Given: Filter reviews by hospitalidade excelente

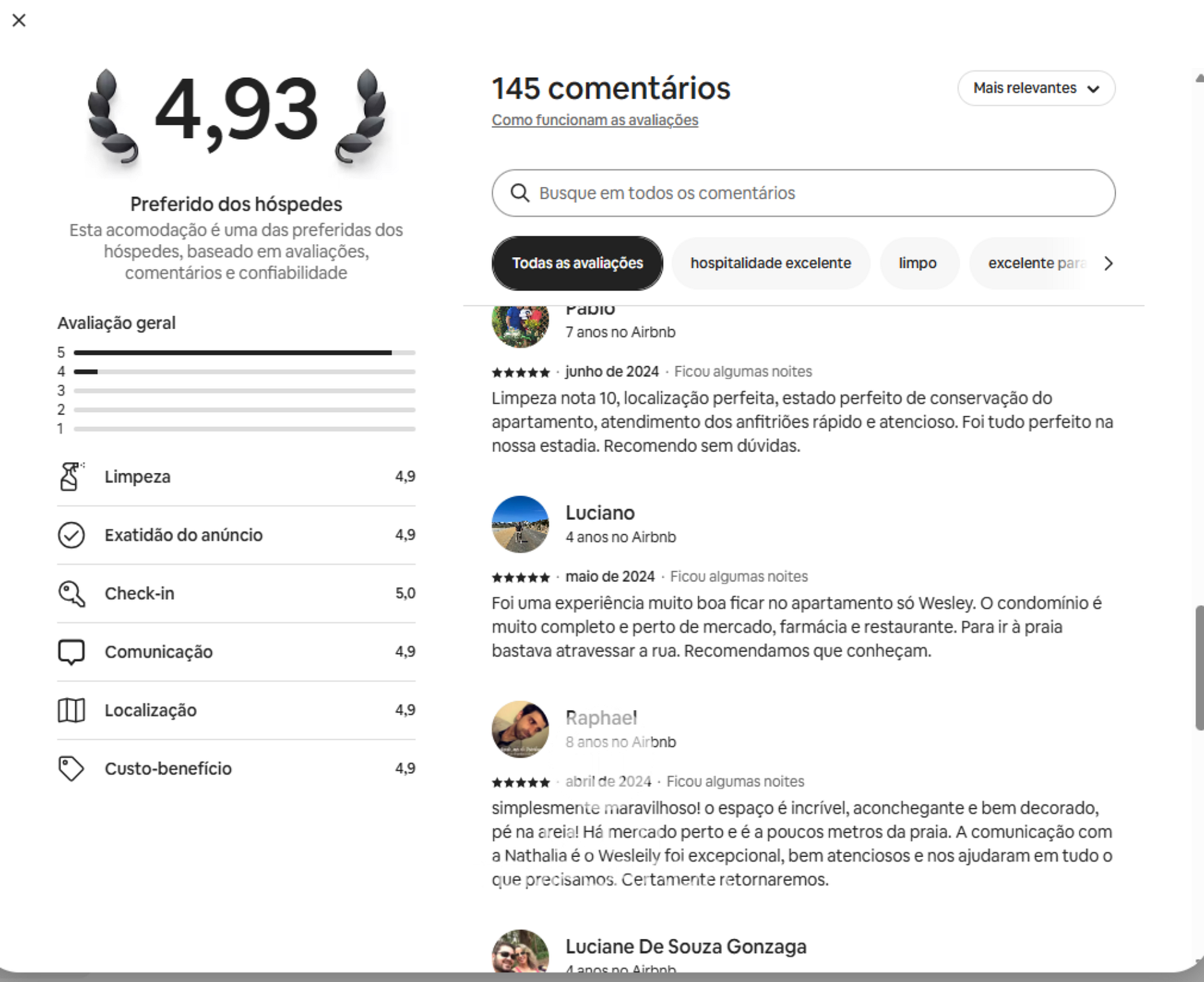Looking at the screenshot, I should tap(770, 263).
